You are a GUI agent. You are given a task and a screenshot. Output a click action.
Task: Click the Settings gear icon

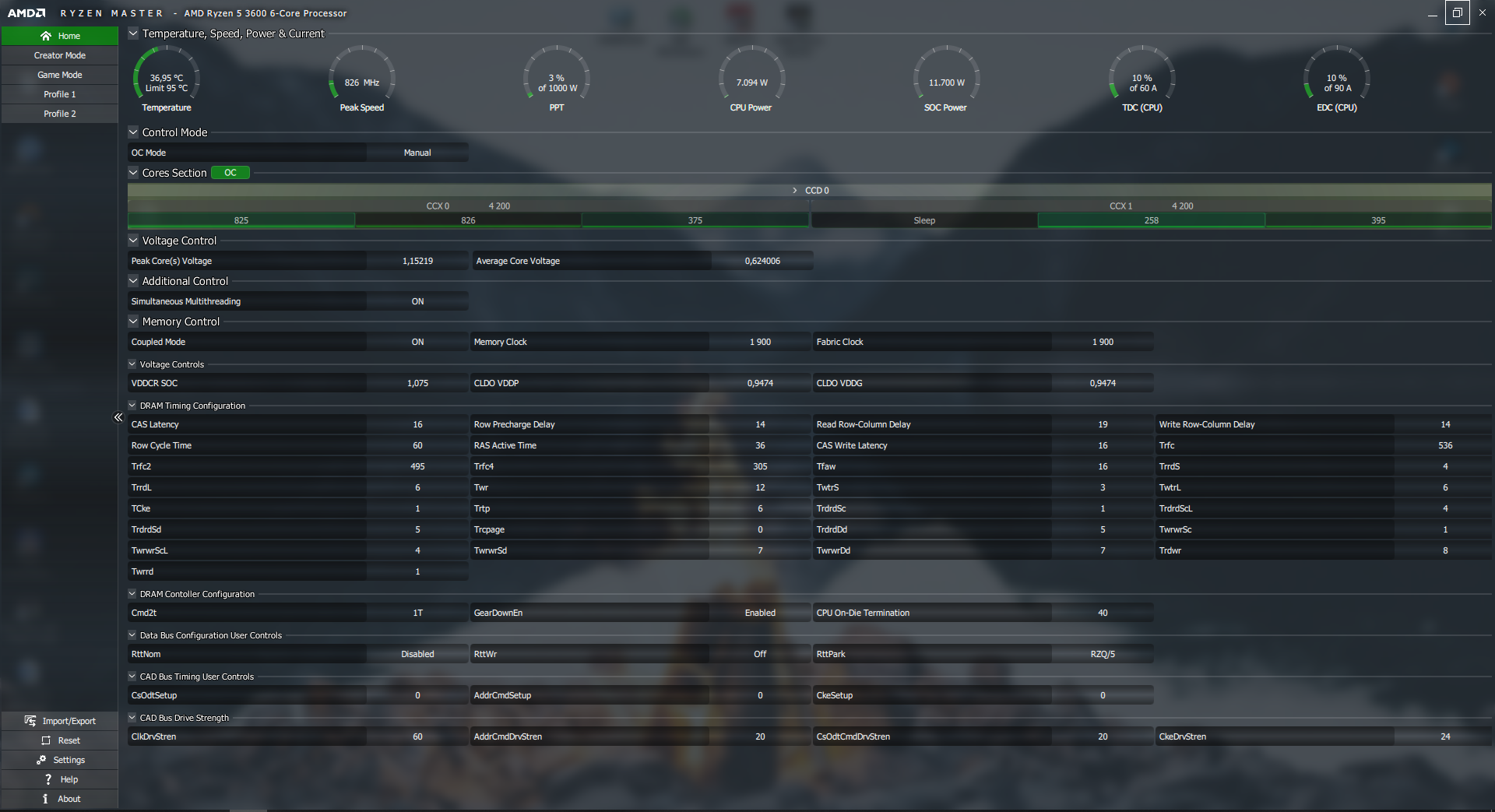pyautogui.click(x=41, y=760)
